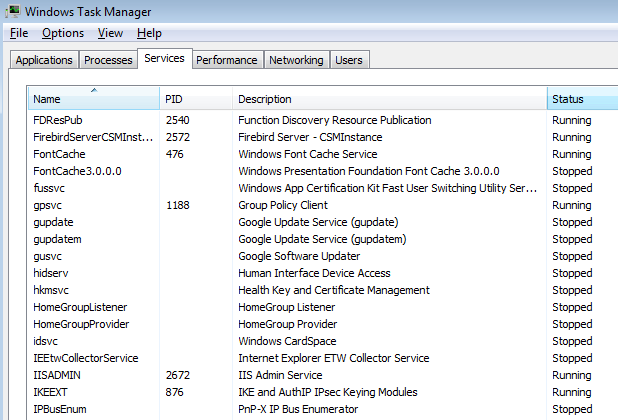Screen dimensions: 618x420
Task: Switch to the Performance tab
Action: click(x=227, y=60)
